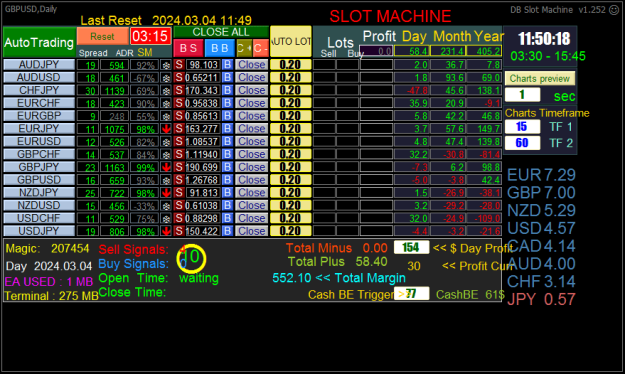
Task: Click the snowflake signal icon for USDCHF
Action: [166, 218]
